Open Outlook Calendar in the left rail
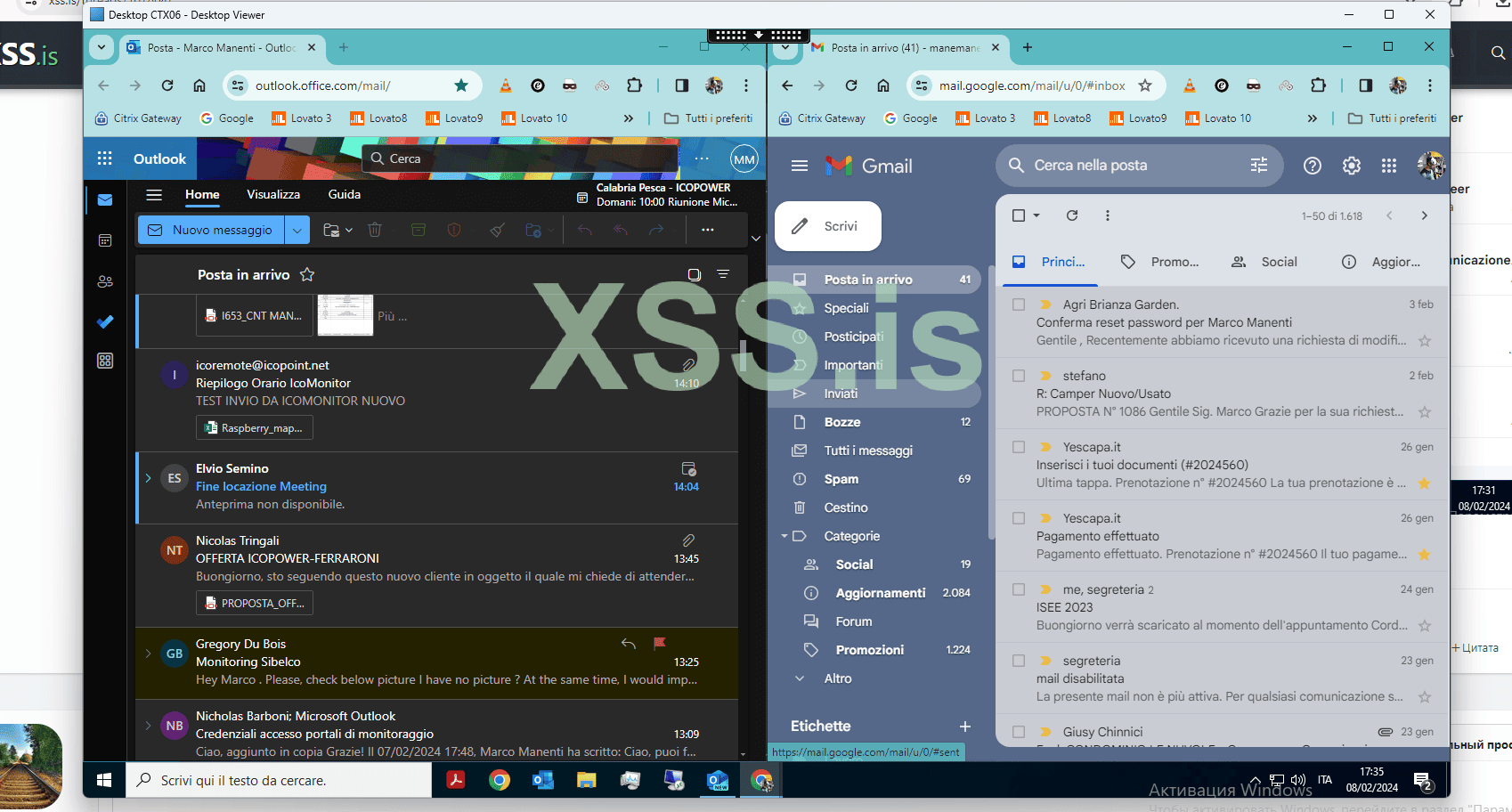 point(105,240)
